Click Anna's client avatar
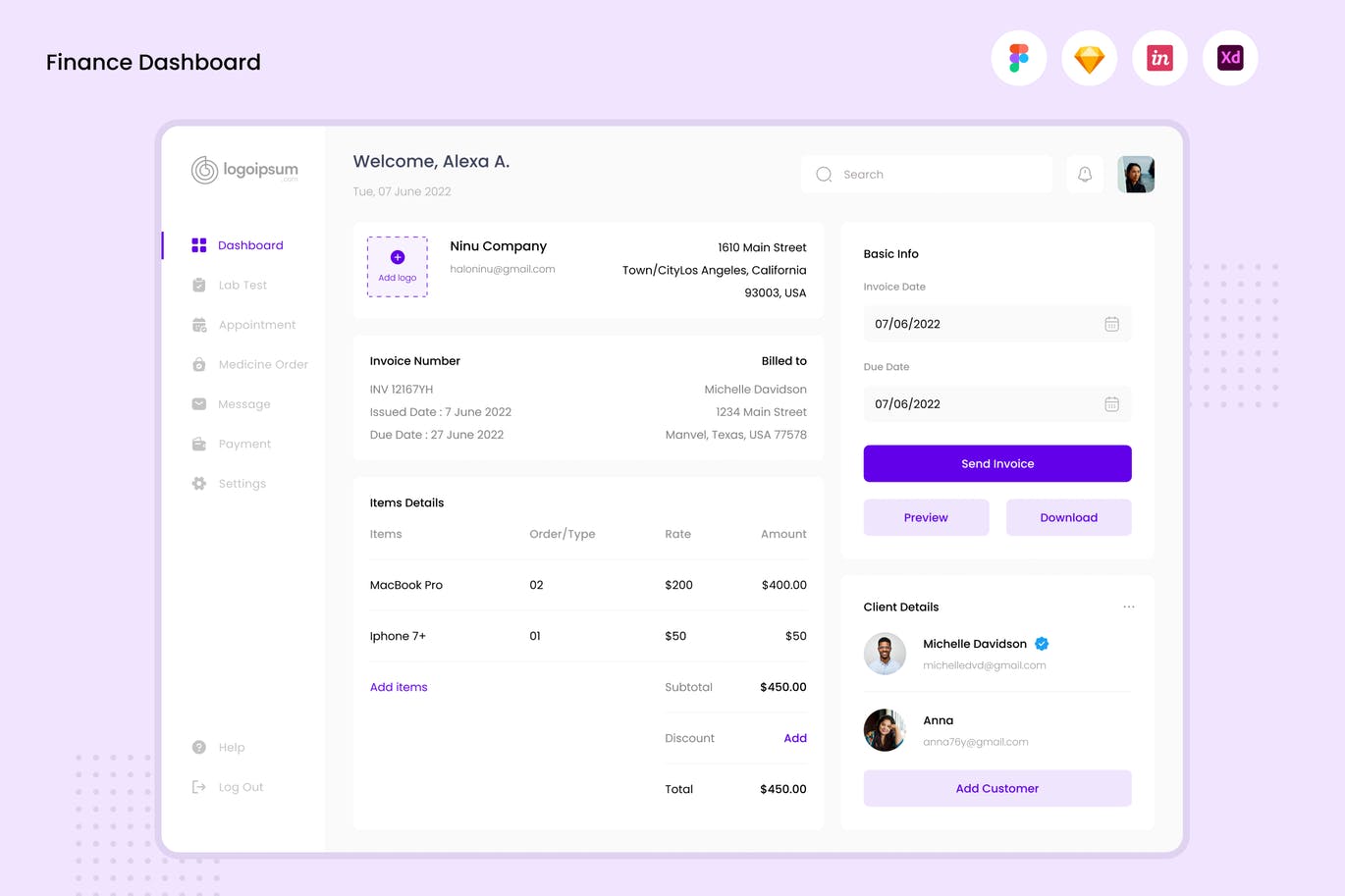 point(885,730)
